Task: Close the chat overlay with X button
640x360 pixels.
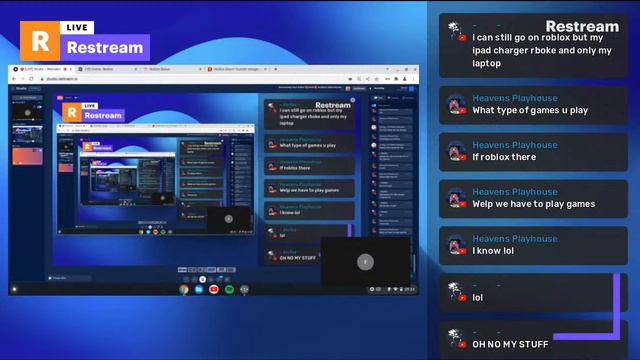Action: point(353,100)
